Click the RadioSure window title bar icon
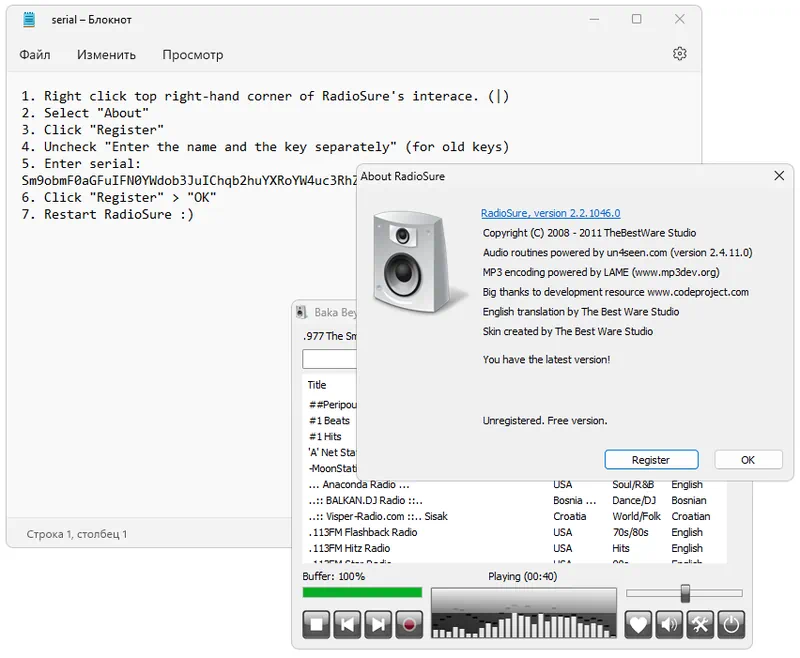The width and height of the screenshot is (800, 658). (302, 312)
